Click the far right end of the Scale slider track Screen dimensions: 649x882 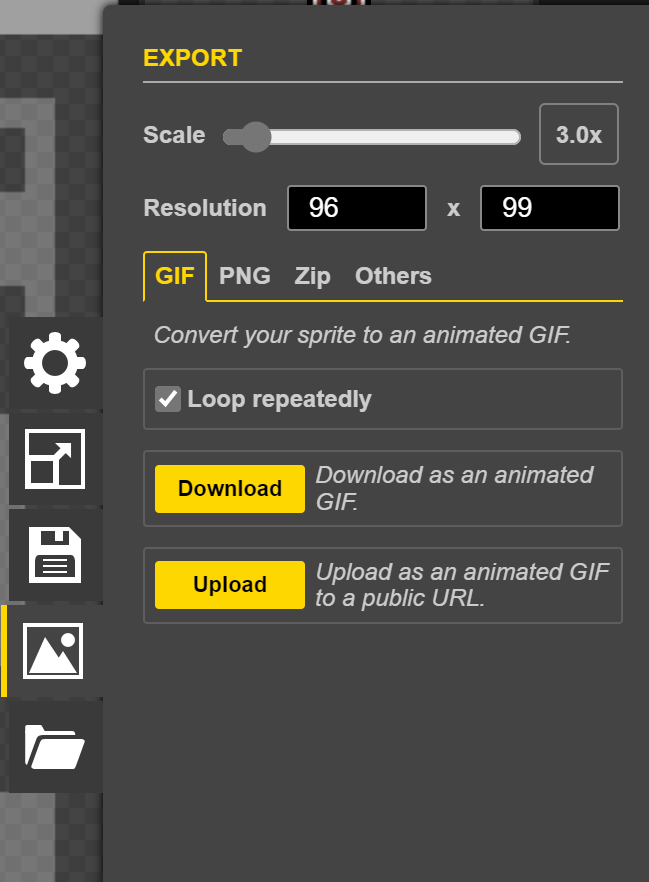pyautogui.click(x=515, y=137)
